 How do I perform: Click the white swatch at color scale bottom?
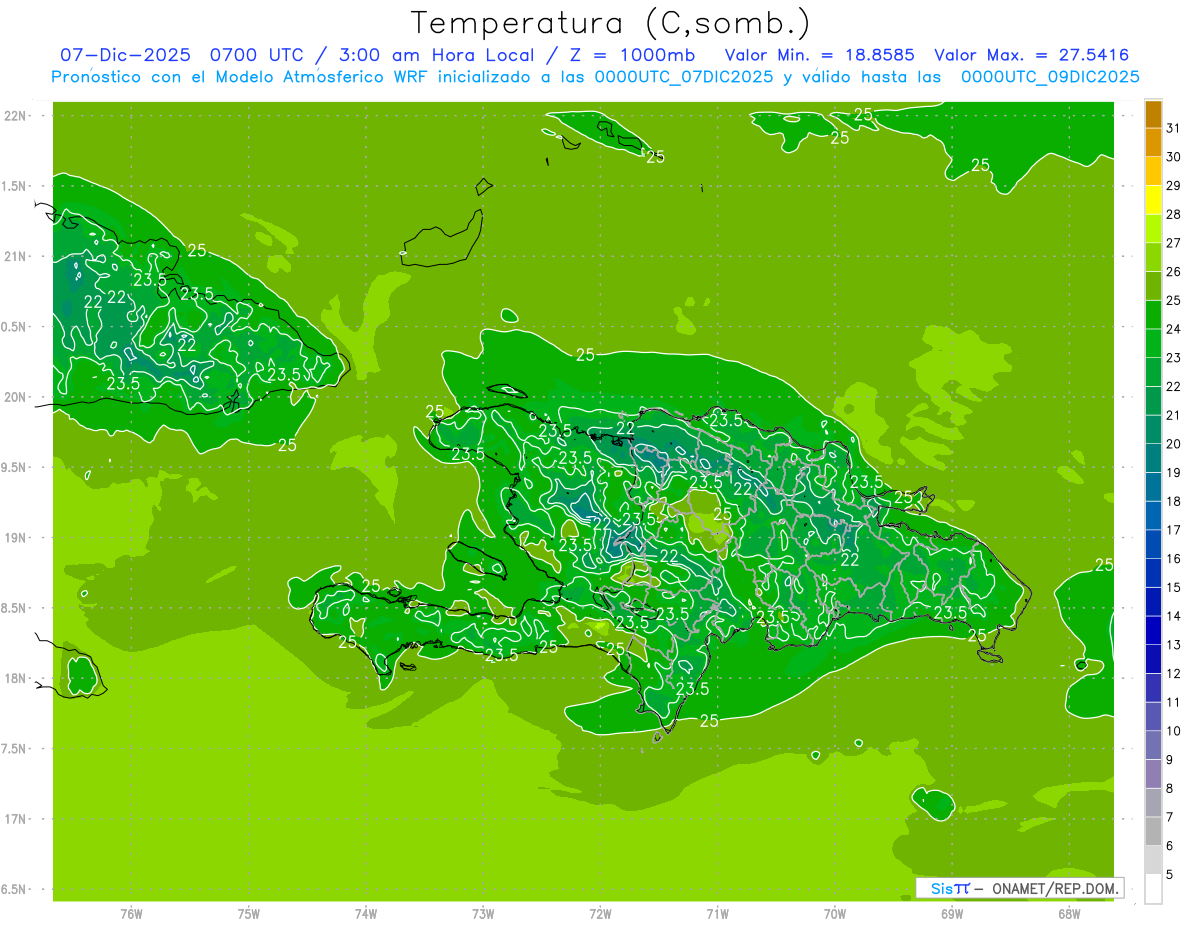pyautogui.click(x=1153, y=889)
